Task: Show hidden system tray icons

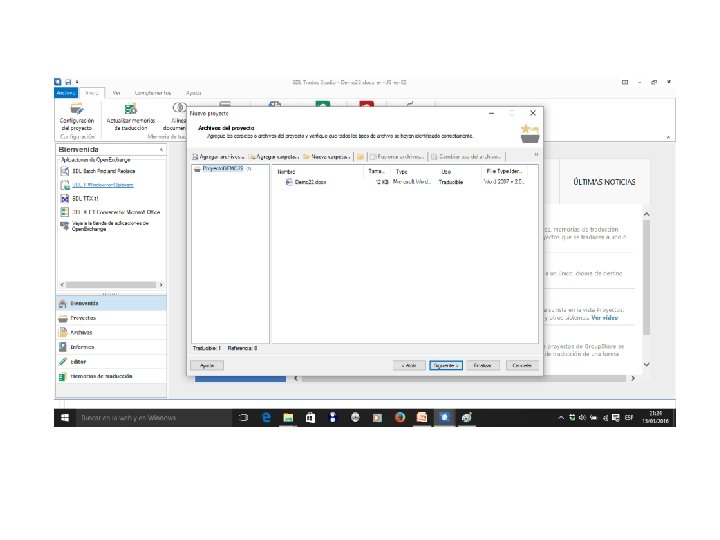Action: [561, 418]
